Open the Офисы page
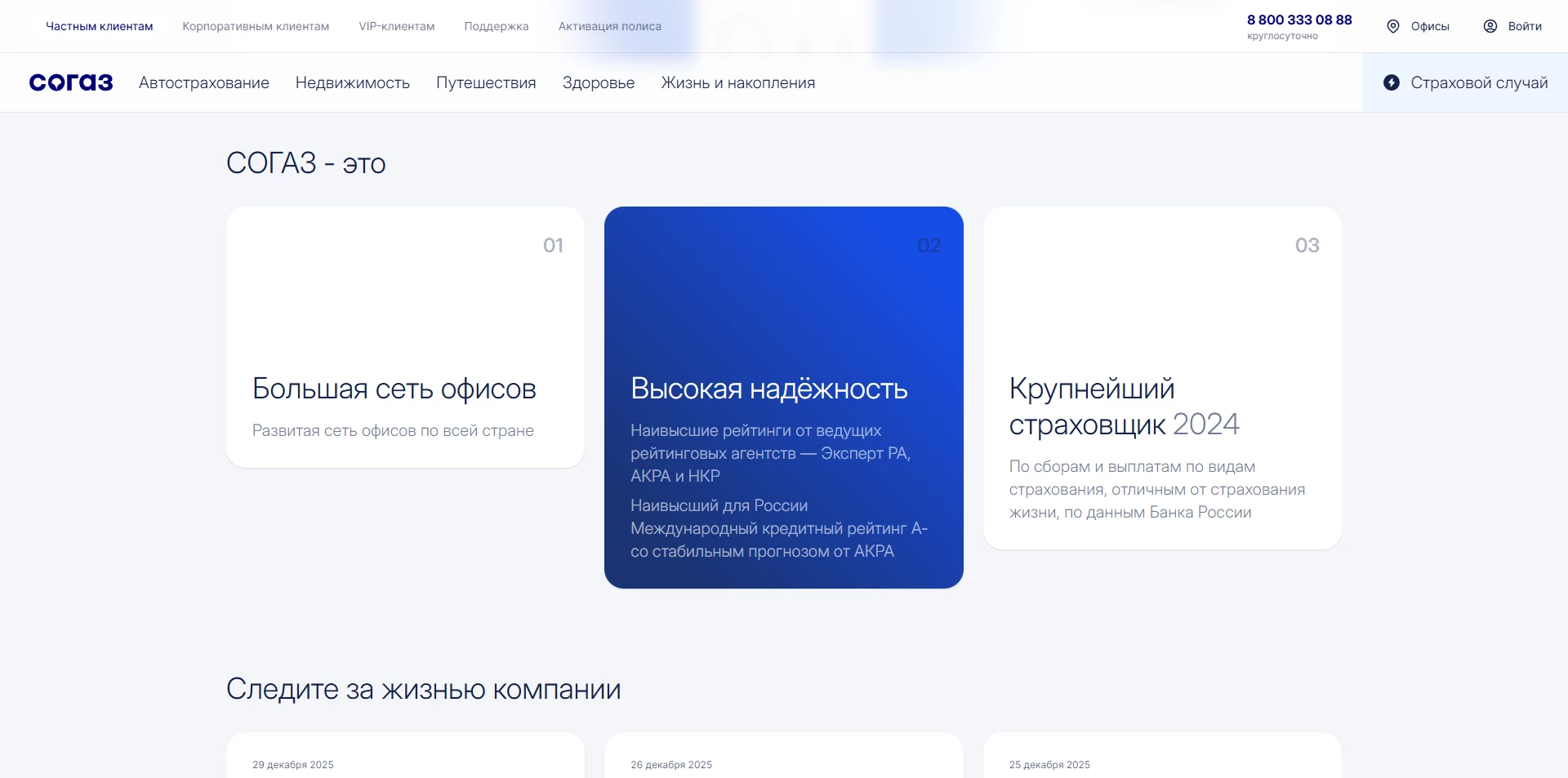Image resolution: width=1568 pixels, height=778 pixels. tap(1430, 26)
